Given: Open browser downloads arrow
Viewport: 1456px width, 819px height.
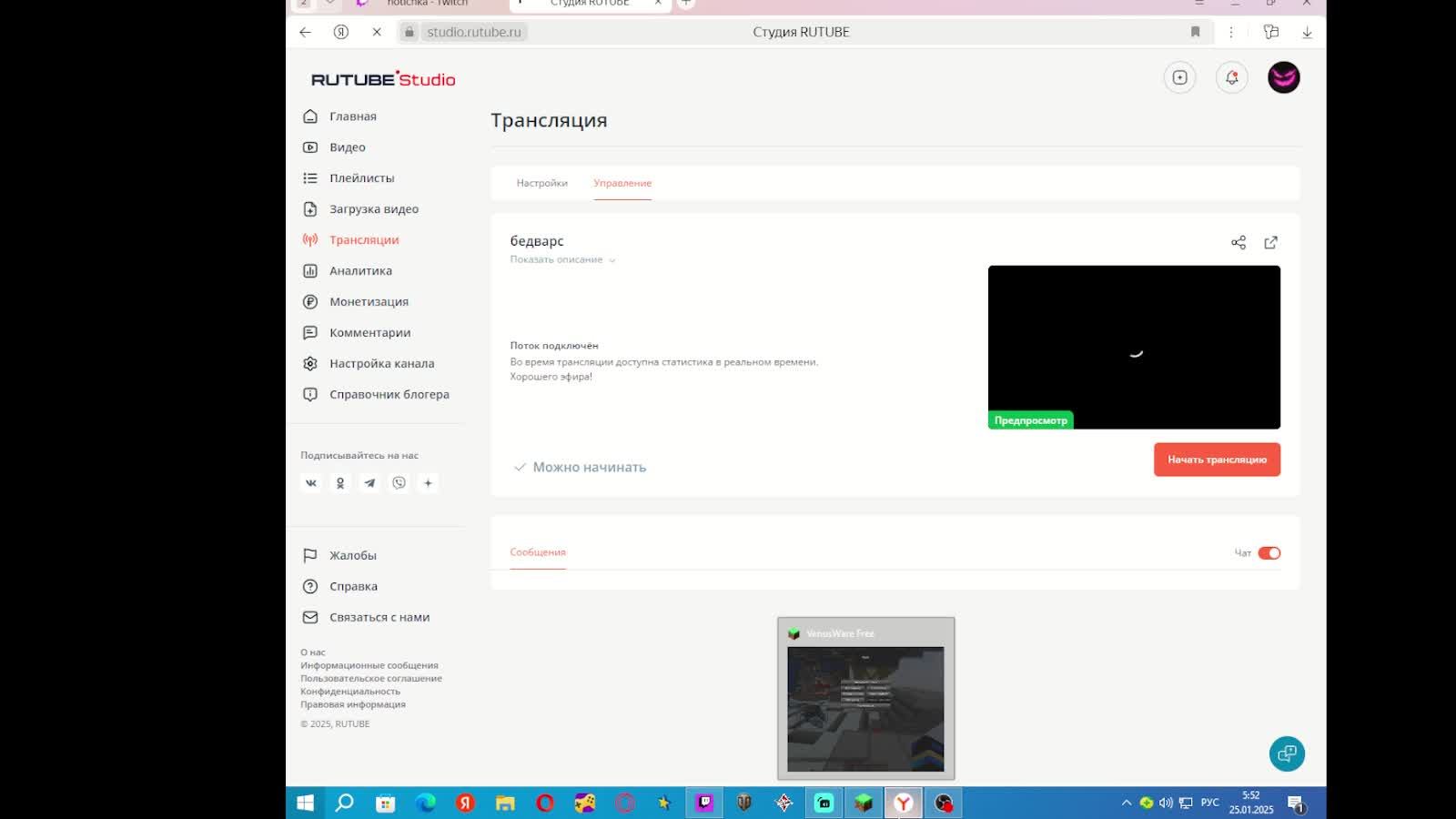Looking at the screenshot, I should tap(1307, 32).
